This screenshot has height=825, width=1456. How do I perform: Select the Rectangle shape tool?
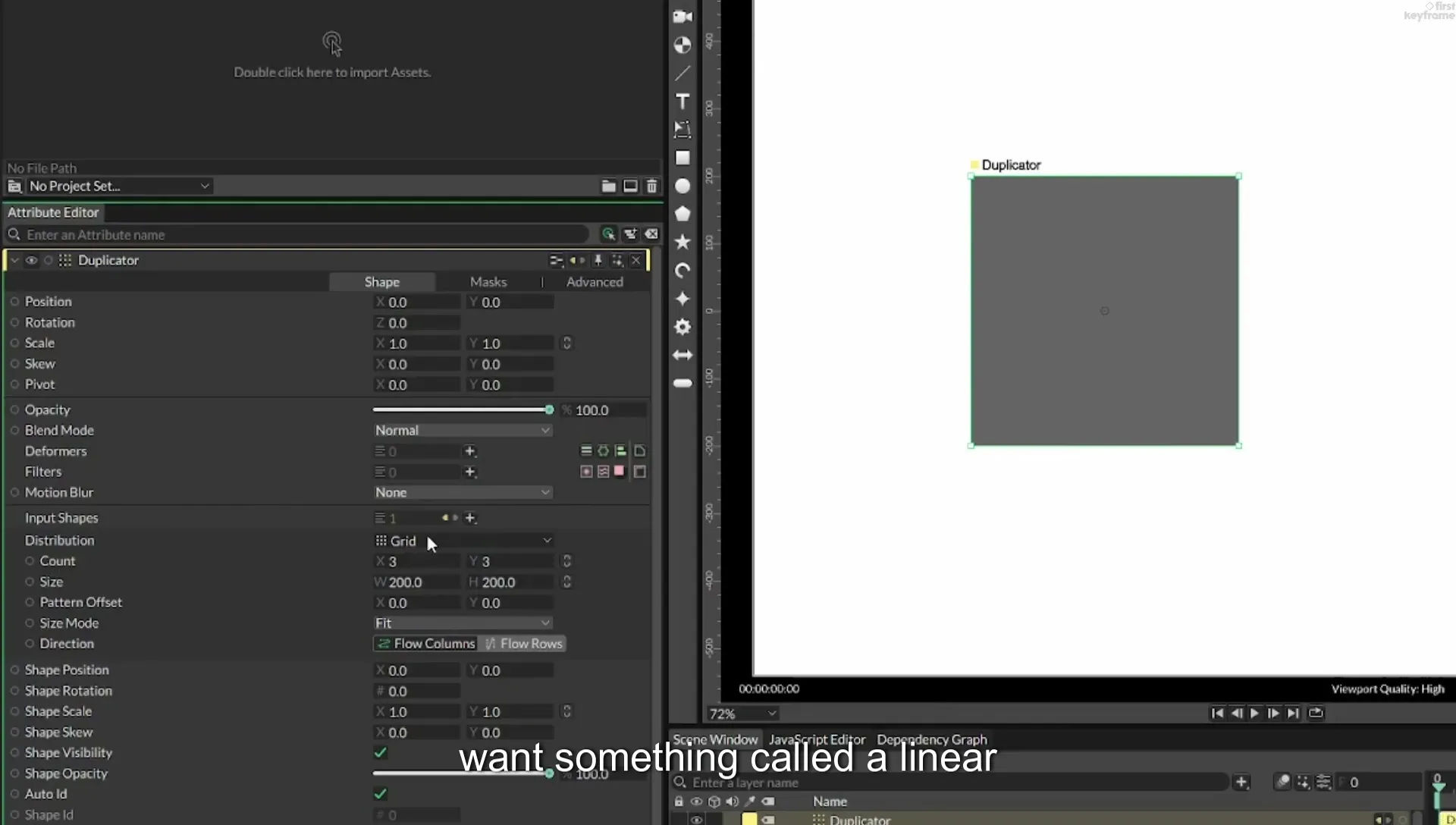tap(682, 158)
